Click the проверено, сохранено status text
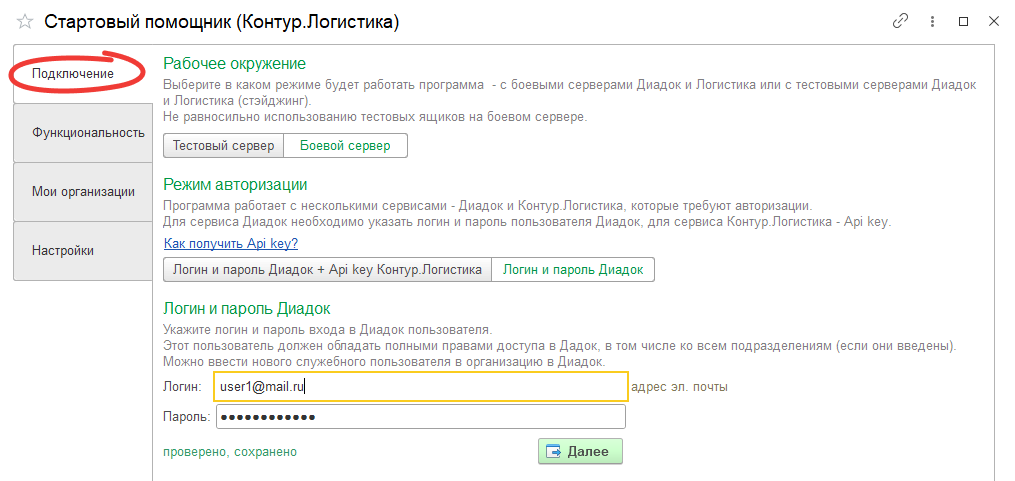The image size is (1015, 481). [230, 452]
